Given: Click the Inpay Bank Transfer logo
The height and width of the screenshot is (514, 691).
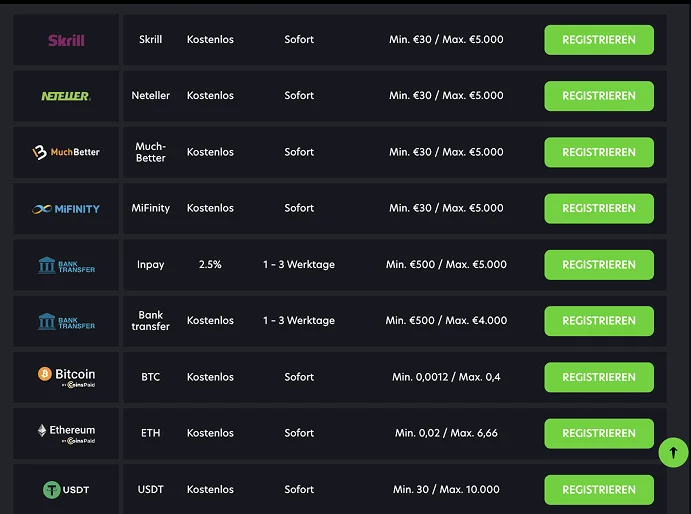Looking at the screenshot, I should coord(66,265).
